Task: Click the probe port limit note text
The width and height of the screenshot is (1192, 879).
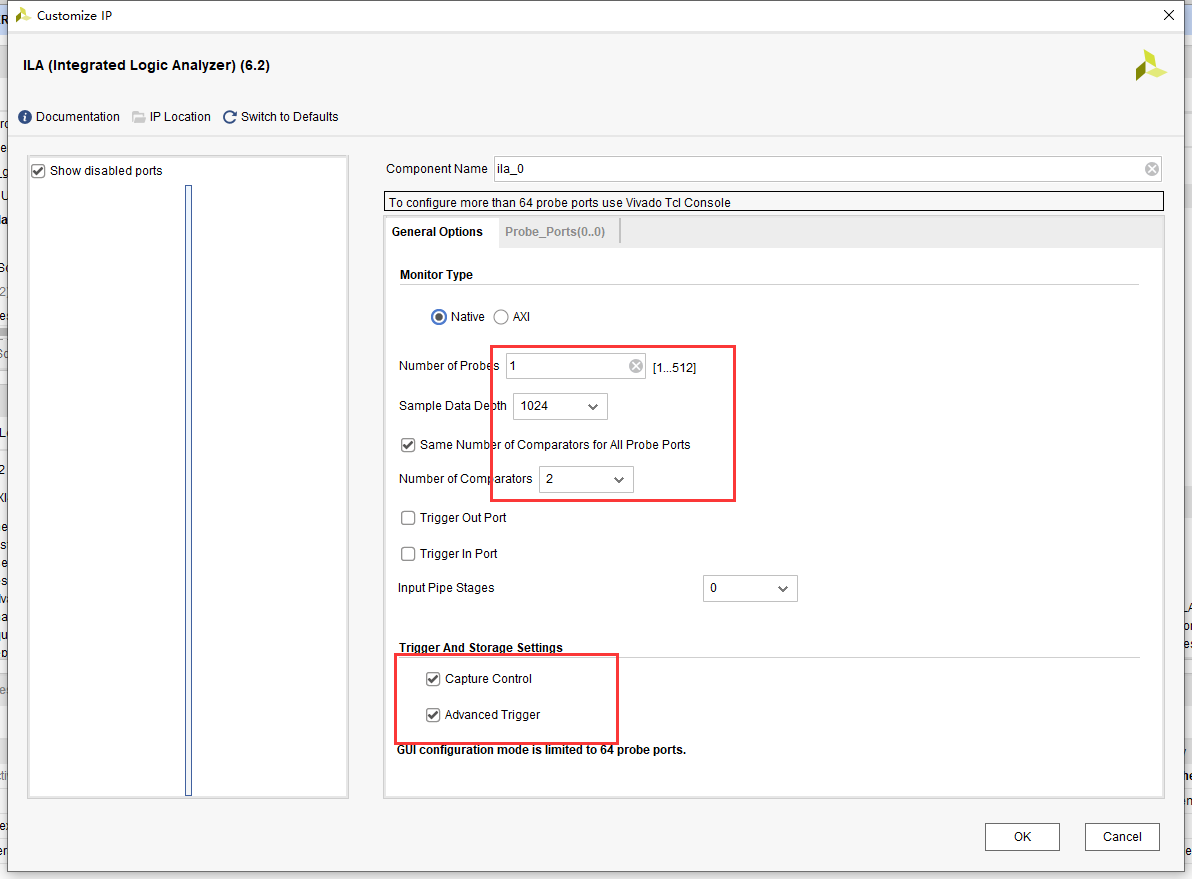Action: [x=541, y=750]
